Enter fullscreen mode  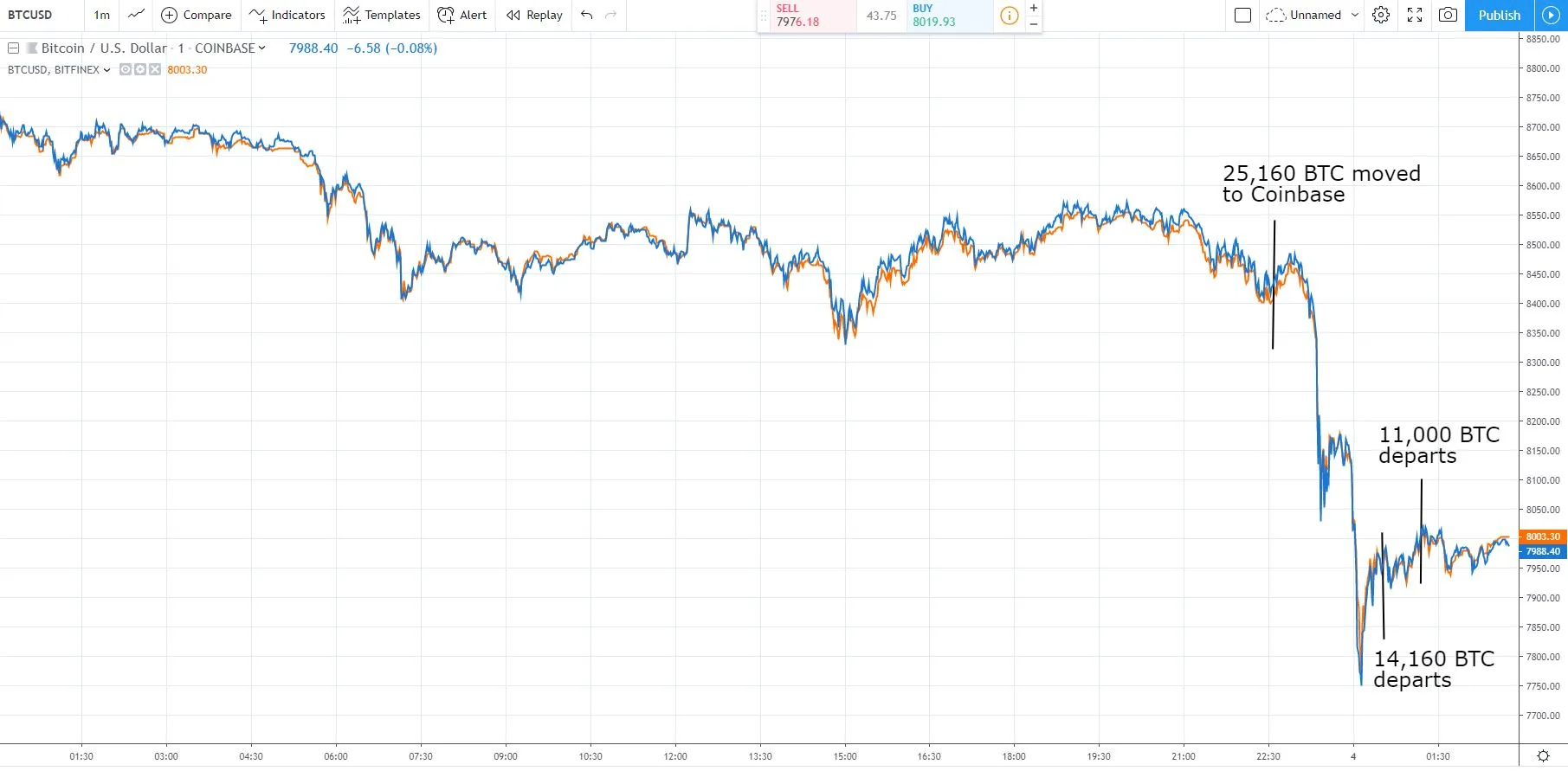(x=1415, y=15)
